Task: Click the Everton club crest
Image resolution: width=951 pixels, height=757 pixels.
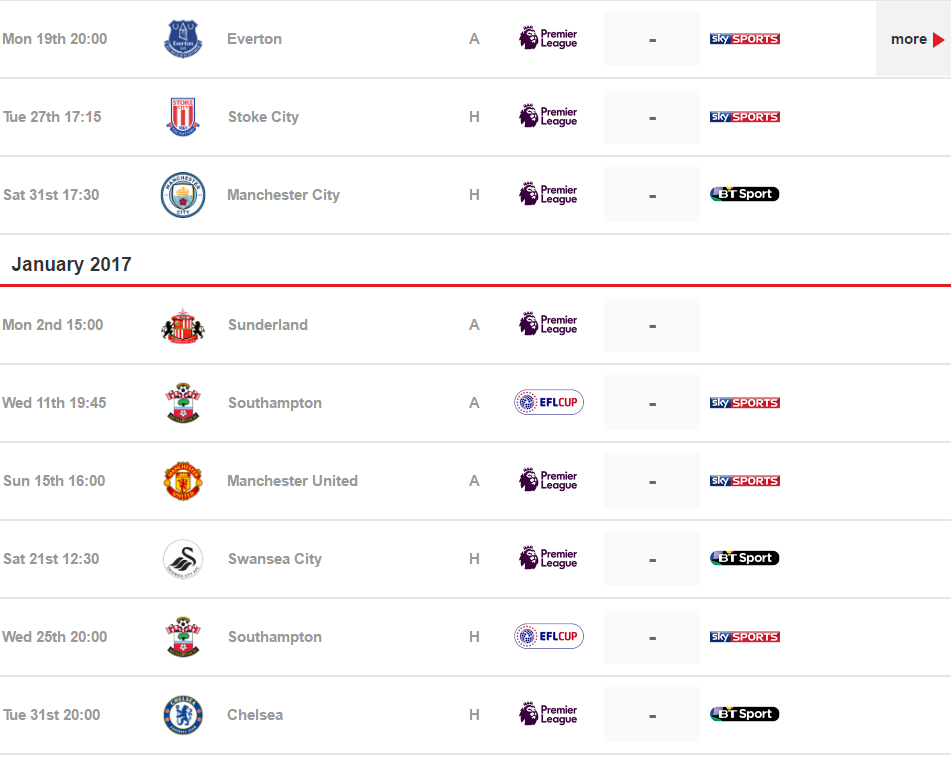Action: pos(183,39)
